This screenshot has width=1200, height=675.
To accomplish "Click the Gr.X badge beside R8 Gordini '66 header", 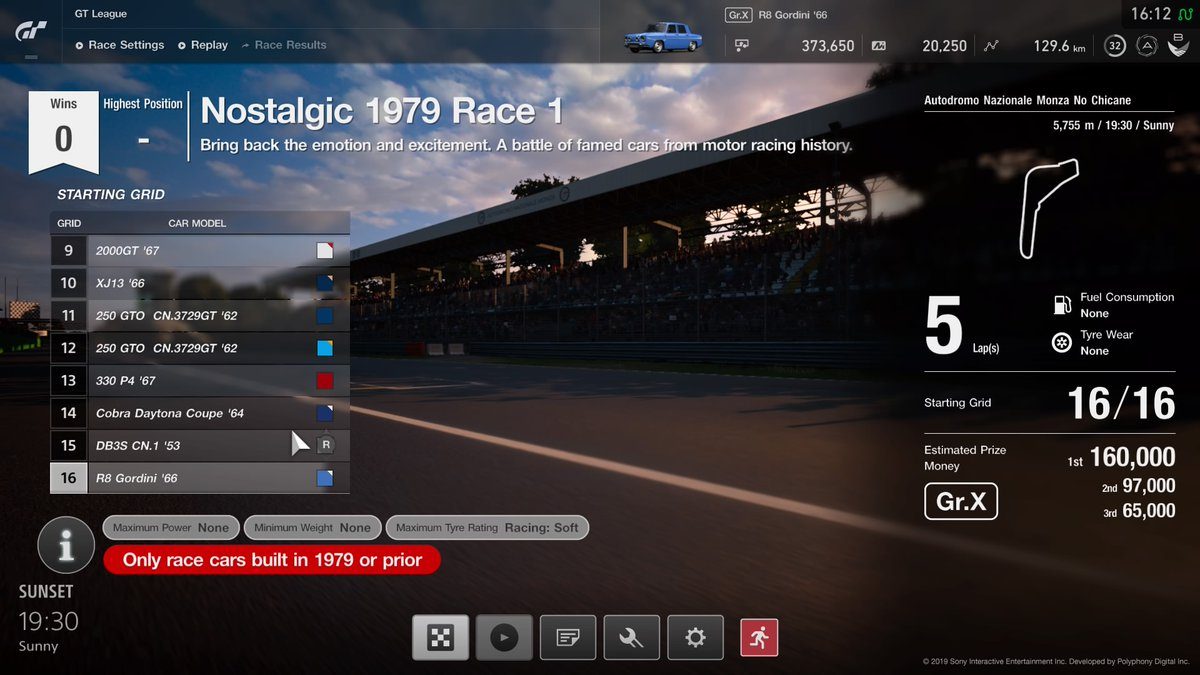I will tap(738, 15).
